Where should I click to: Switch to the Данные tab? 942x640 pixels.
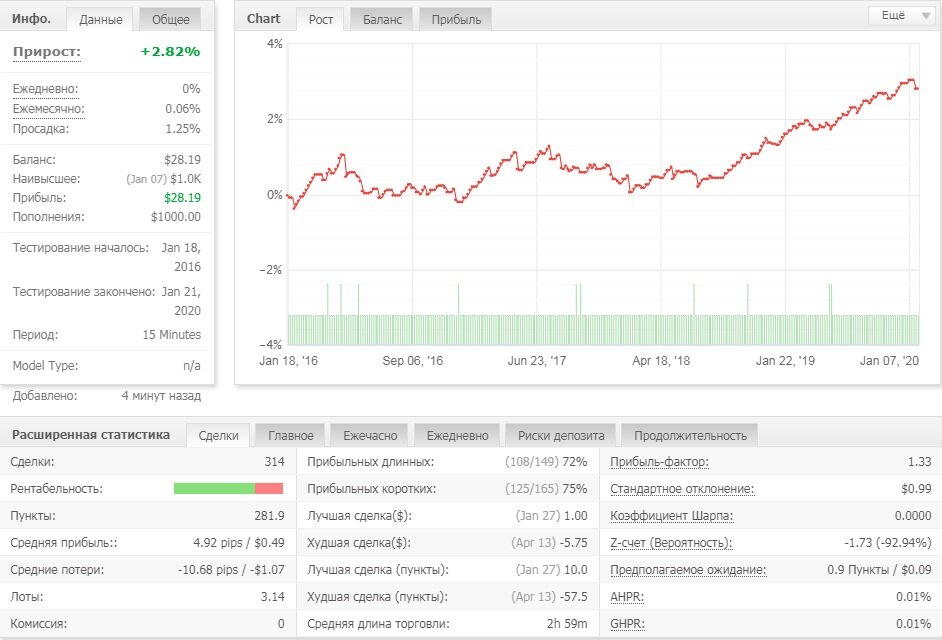101,19
